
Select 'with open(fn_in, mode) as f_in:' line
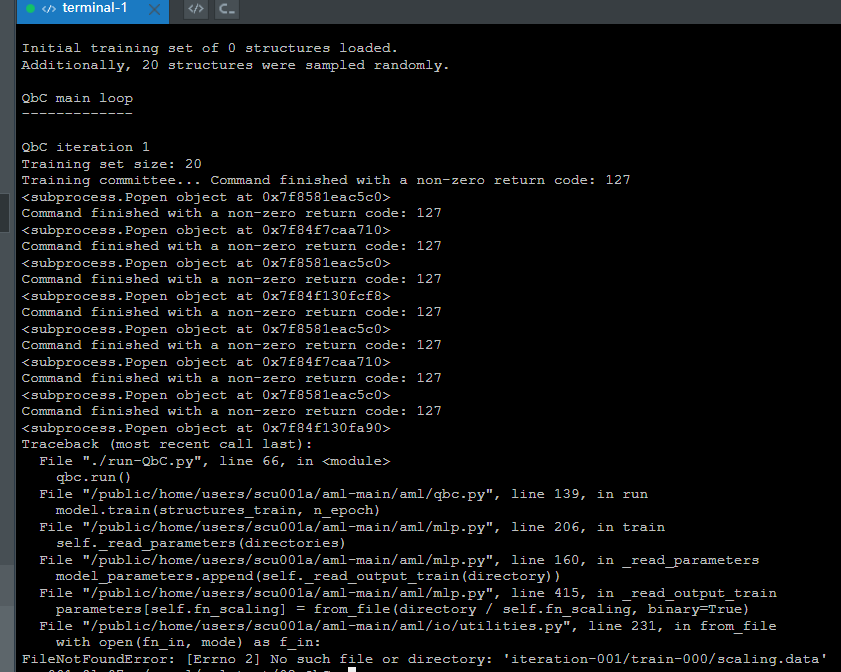tap(188, 642)
